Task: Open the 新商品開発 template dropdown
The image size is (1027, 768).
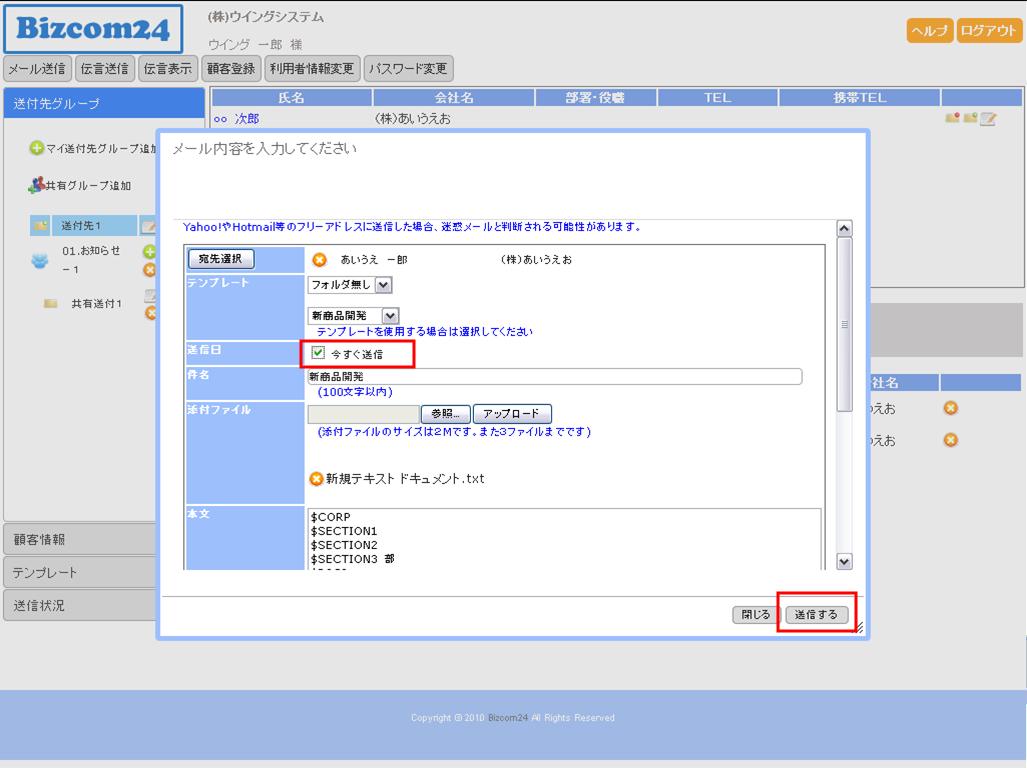Action: click(x=390, y=316)
